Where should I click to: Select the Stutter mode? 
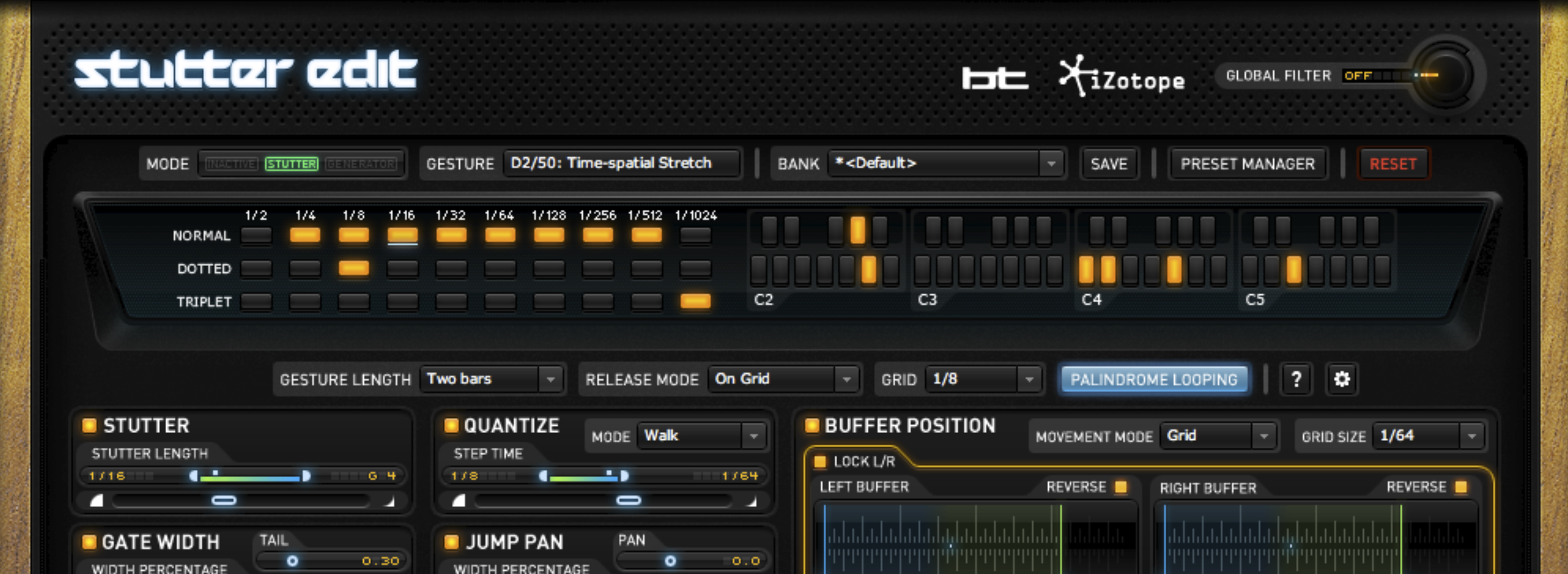point(291,164)
